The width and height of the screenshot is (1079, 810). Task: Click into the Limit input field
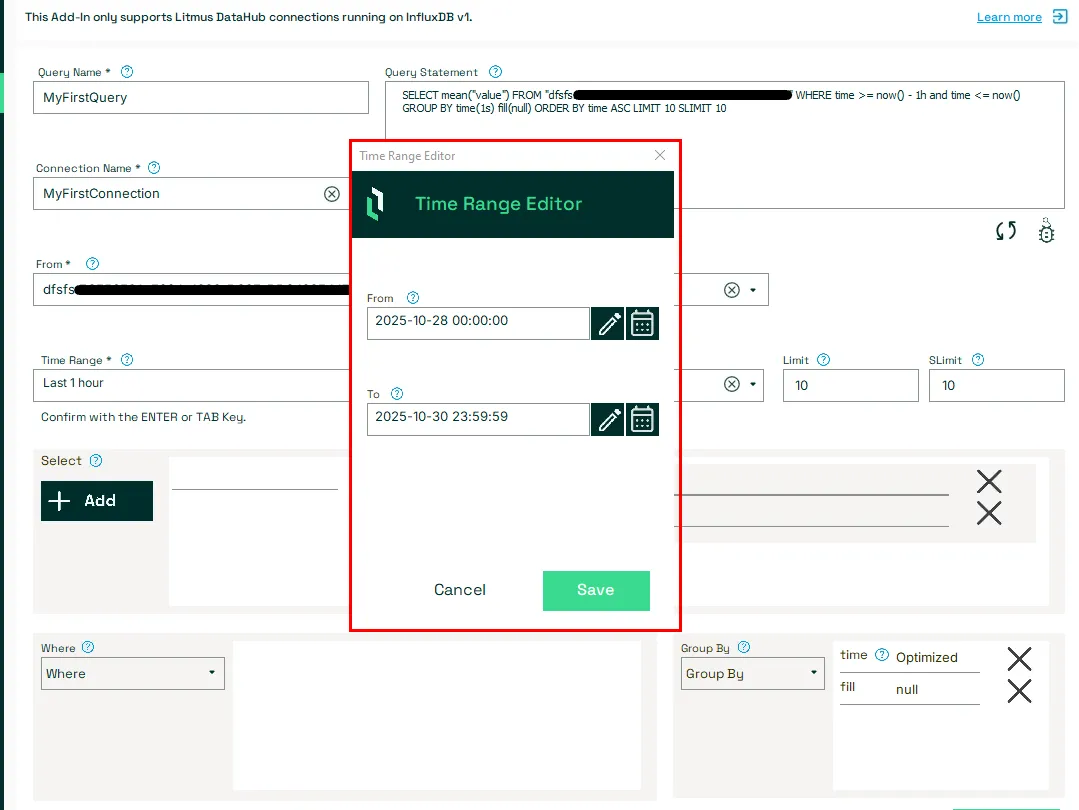851,385
